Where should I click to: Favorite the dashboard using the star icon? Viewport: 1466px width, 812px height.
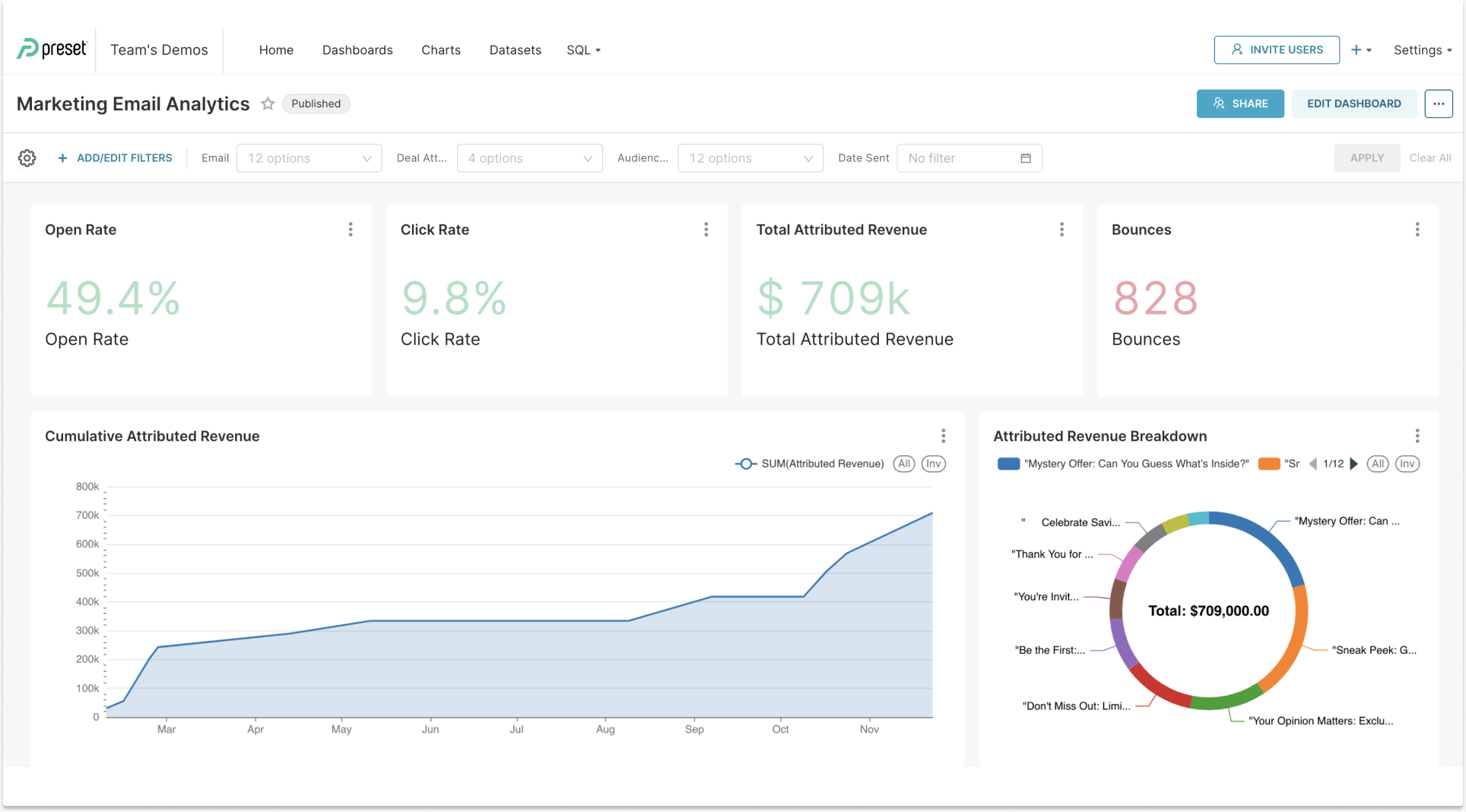coord(268,103)
